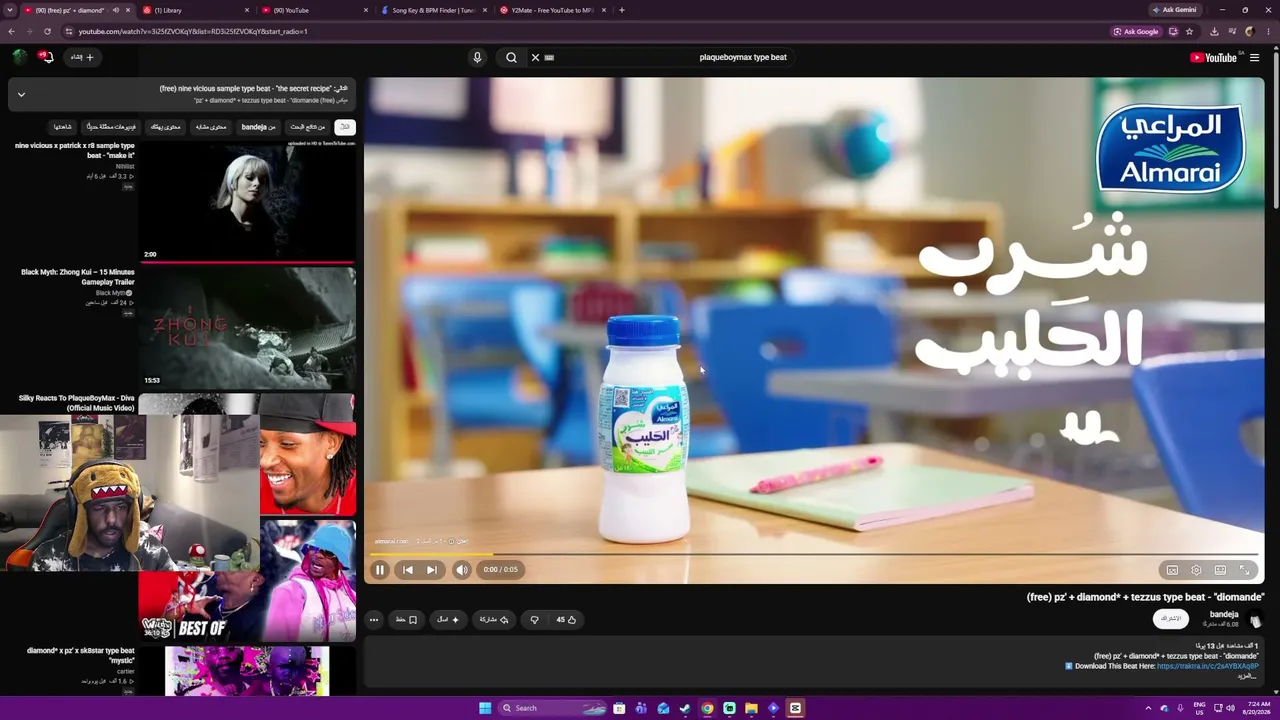
Task: Select the filter chip left of 'bandeja'
Action: [x=211, y=127]
